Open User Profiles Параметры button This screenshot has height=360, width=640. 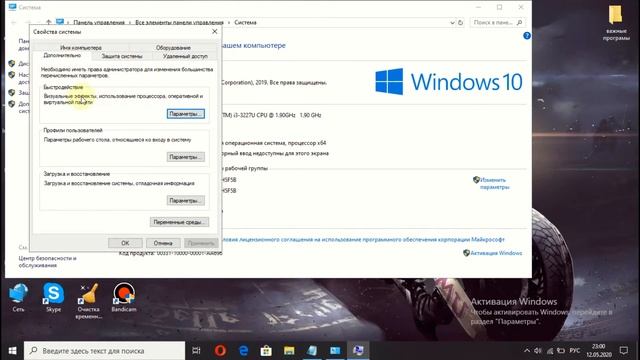tap(186, 157)
